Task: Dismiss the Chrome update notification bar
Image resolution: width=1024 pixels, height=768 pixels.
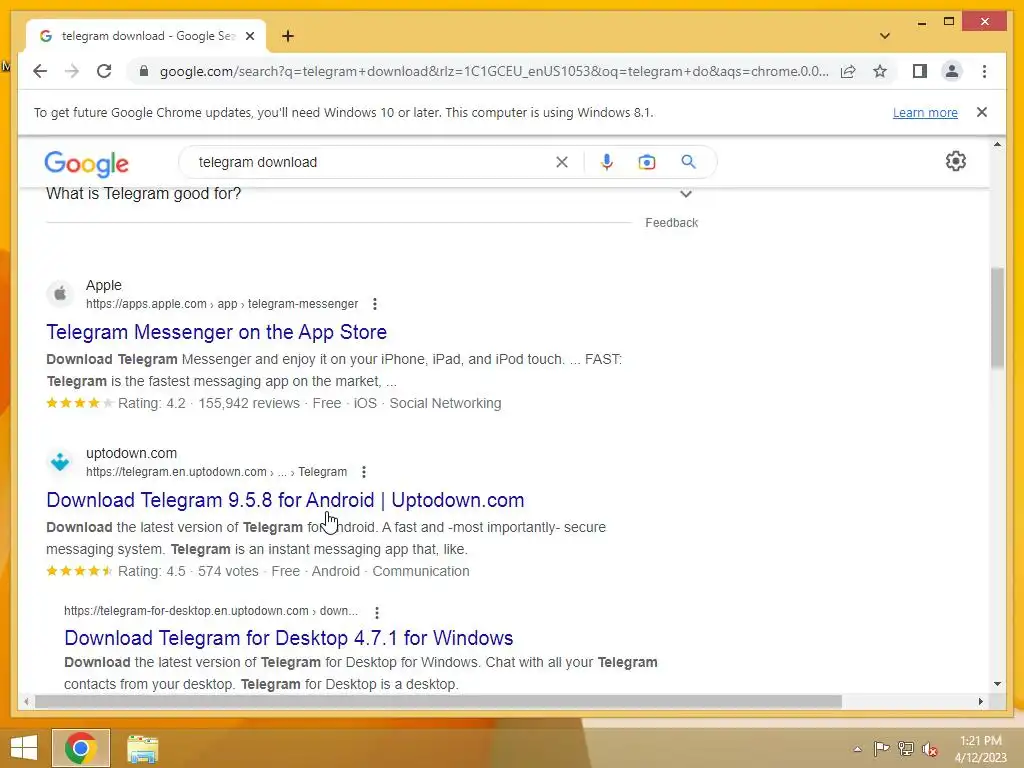Action: 982,112
